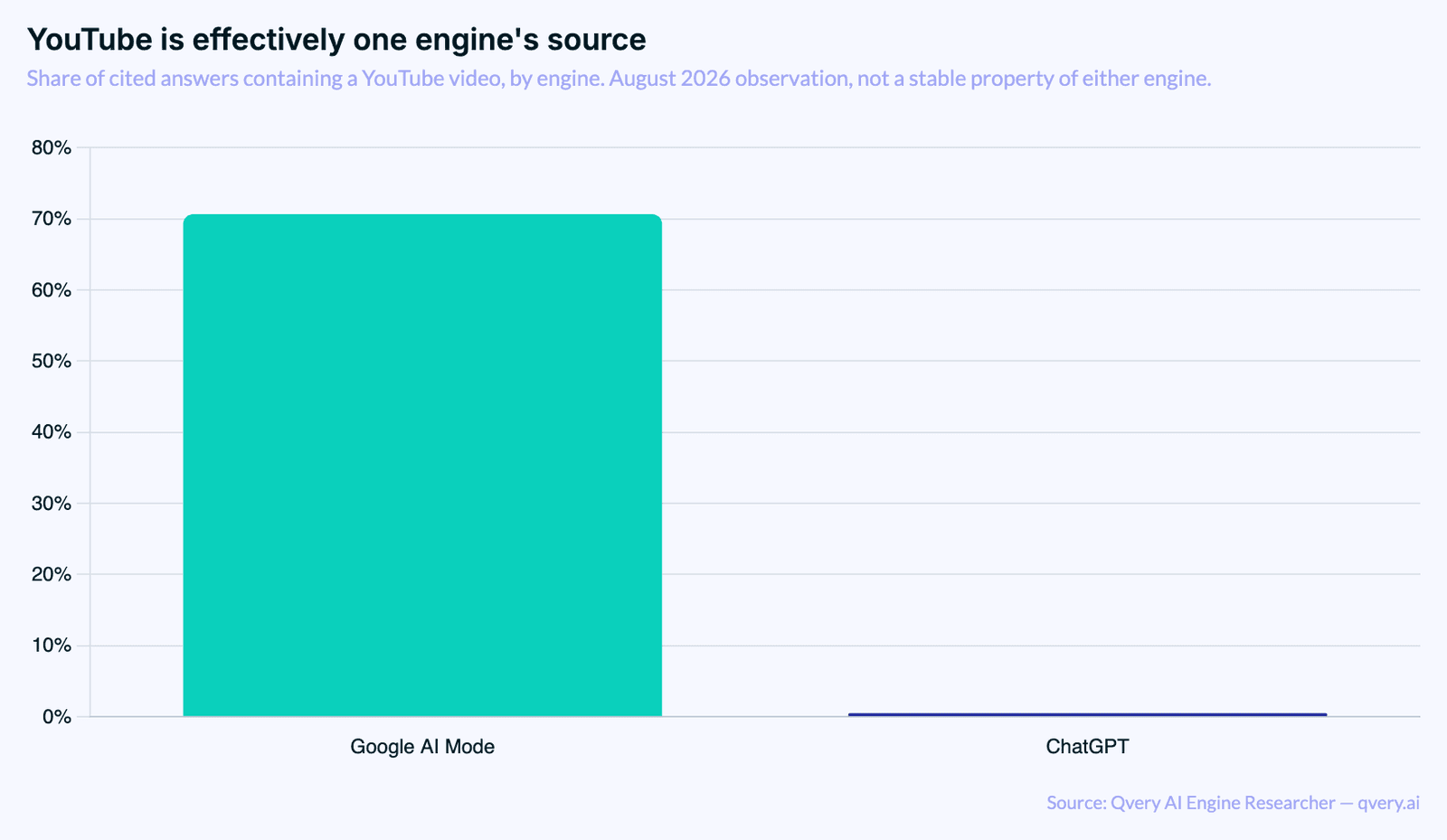Click the "10%" y-axis label

(52, 646)
